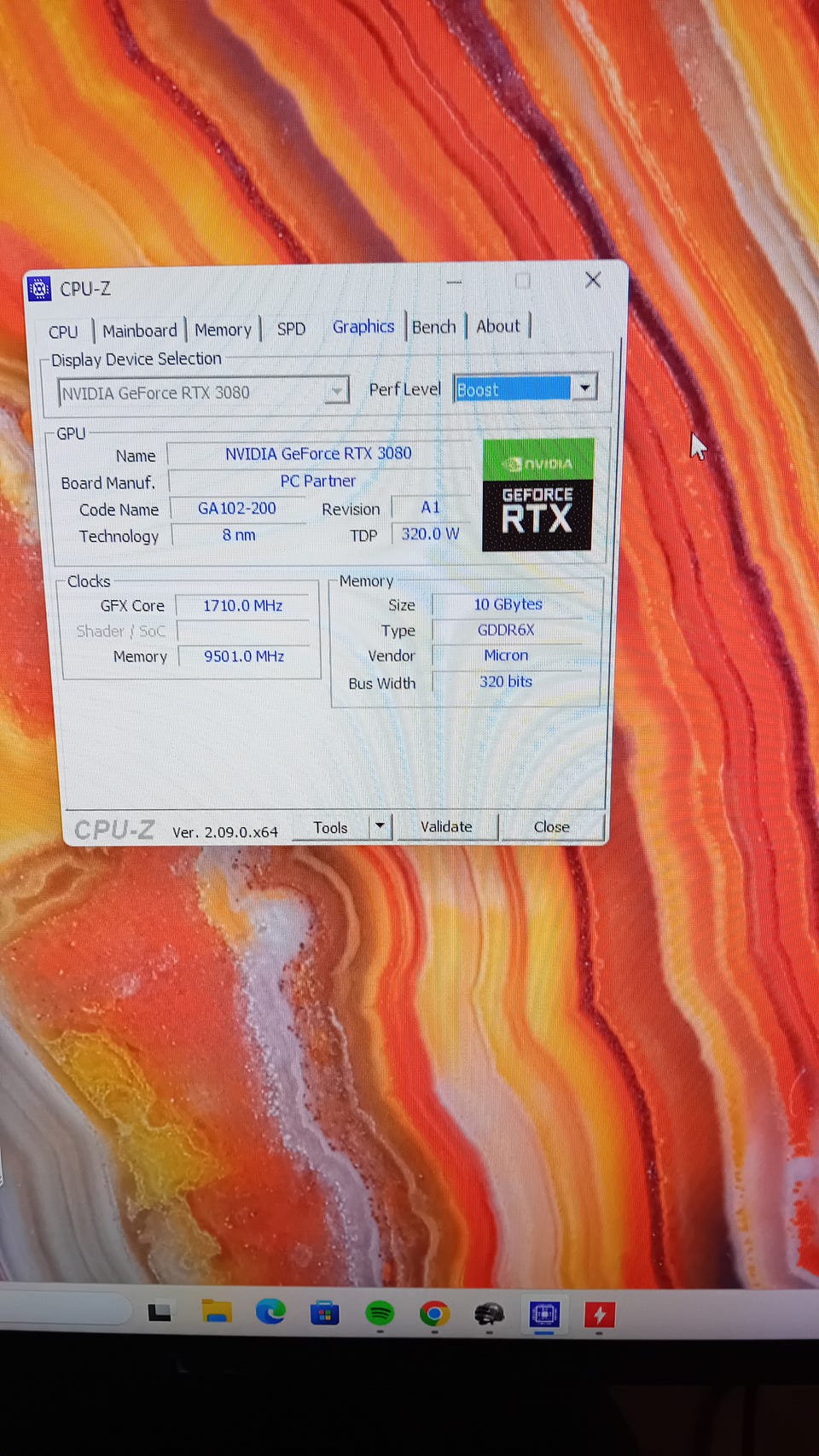
Task: Click the Tools button
Action: coord(330,828)
